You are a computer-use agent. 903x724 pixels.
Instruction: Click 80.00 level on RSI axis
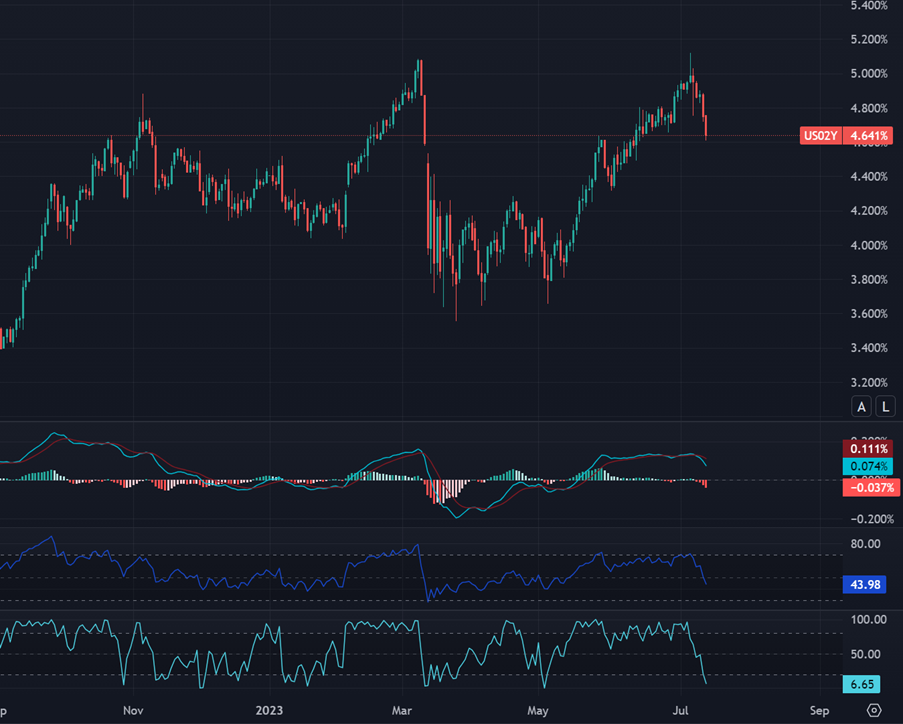click(x=866, y=544)
